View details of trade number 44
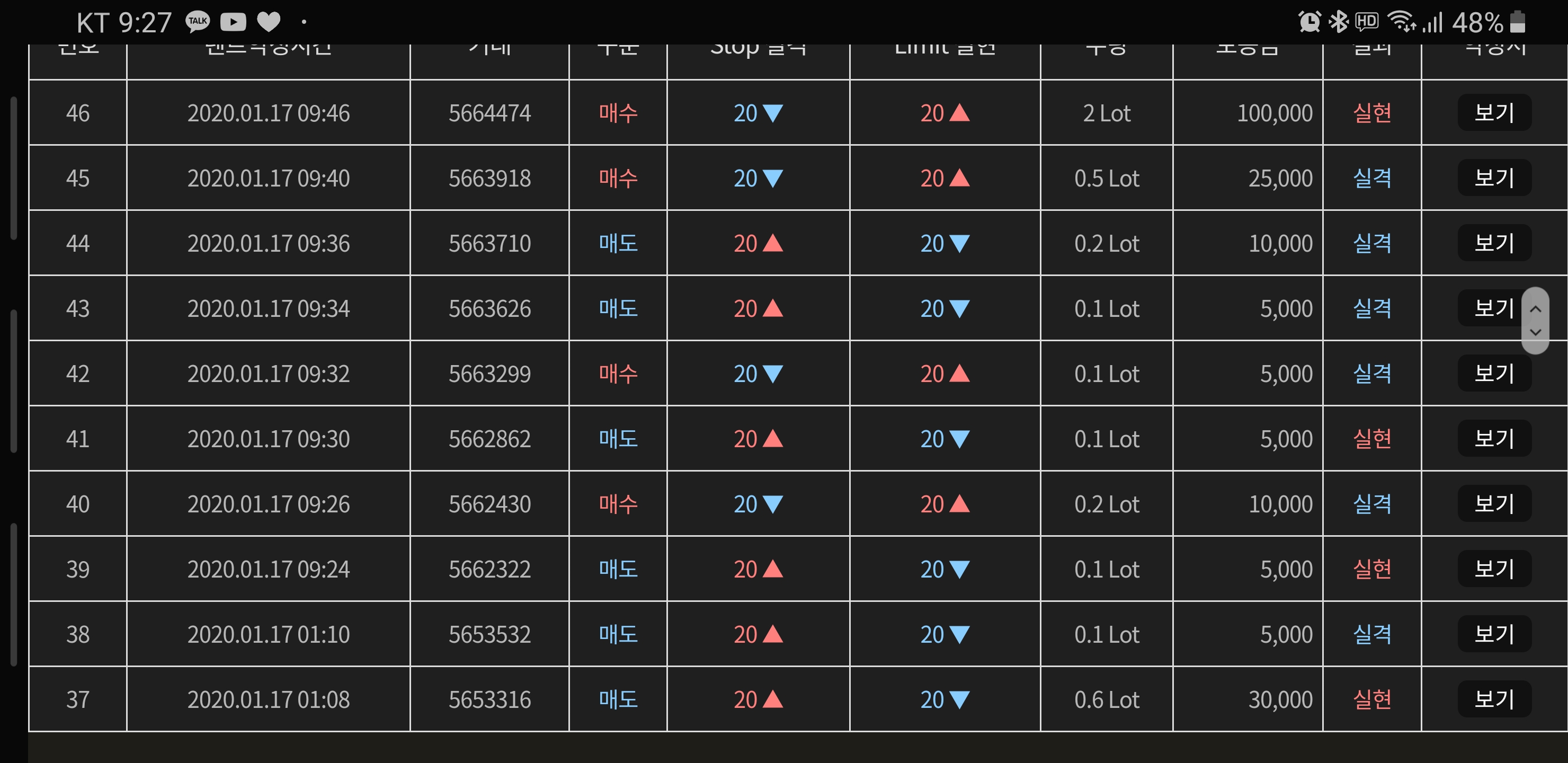Screen dimensions: 1568x763 [x=1494, y=243]
